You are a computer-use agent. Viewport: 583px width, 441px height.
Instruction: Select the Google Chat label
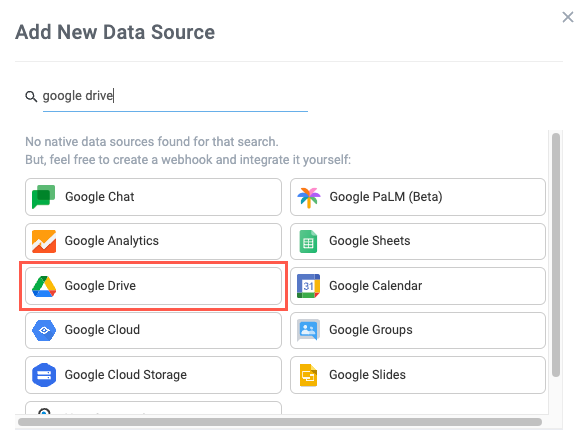pos(100,197)
